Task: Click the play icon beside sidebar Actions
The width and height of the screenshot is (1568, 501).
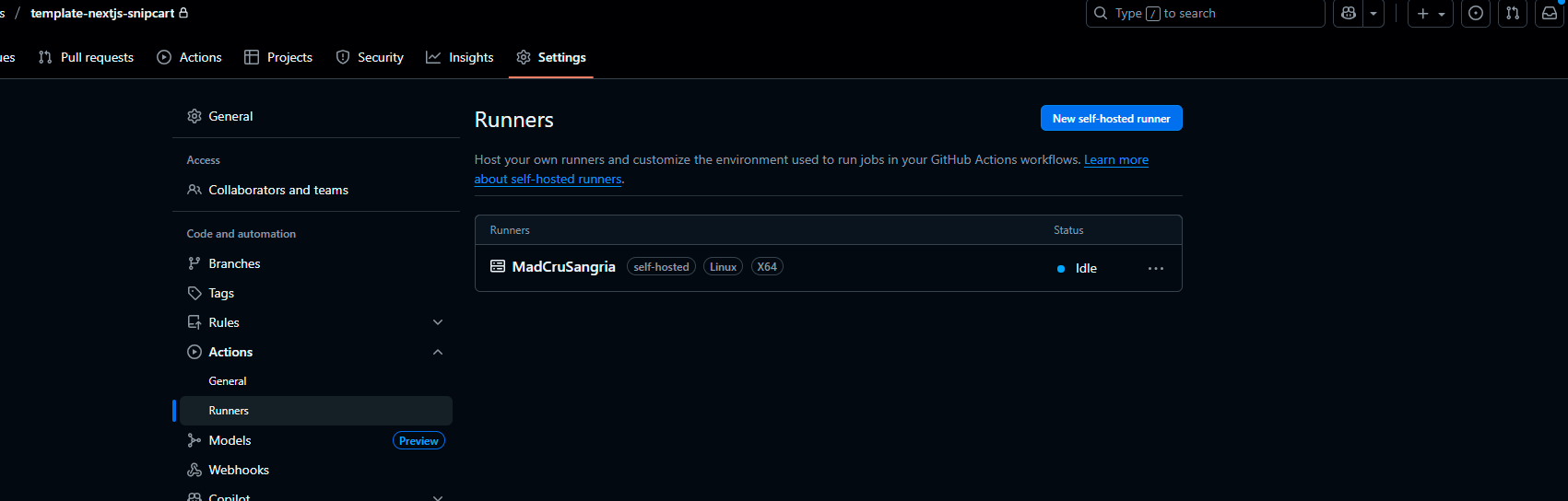Action: pos(195,352)
